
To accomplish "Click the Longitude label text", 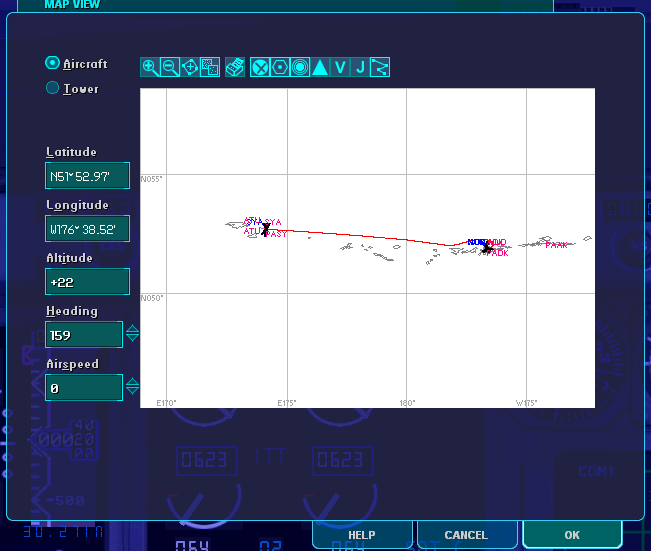I will tap(78, 205).
